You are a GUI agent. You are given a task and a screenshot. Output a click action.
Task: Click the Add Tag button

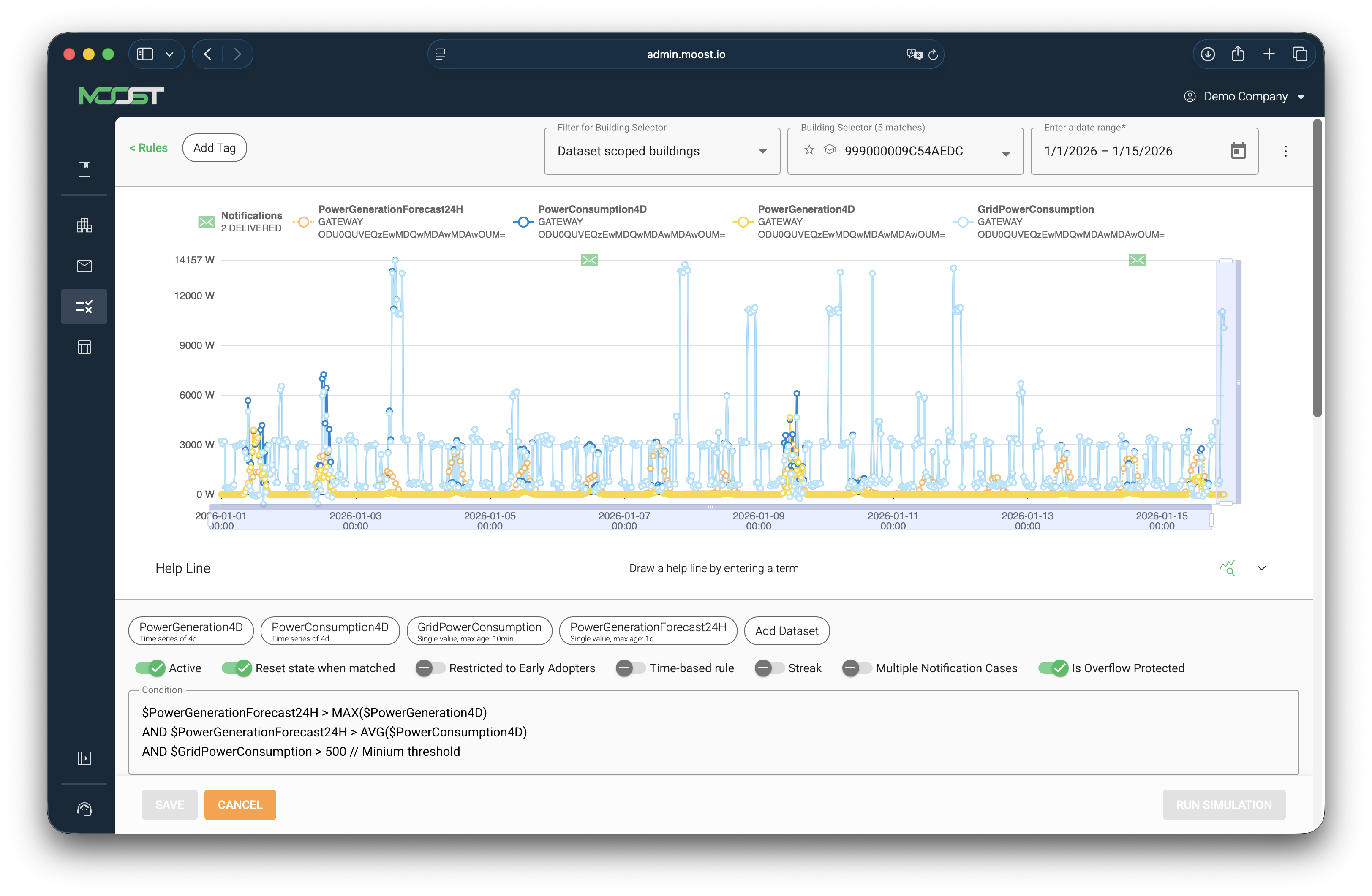215,148
